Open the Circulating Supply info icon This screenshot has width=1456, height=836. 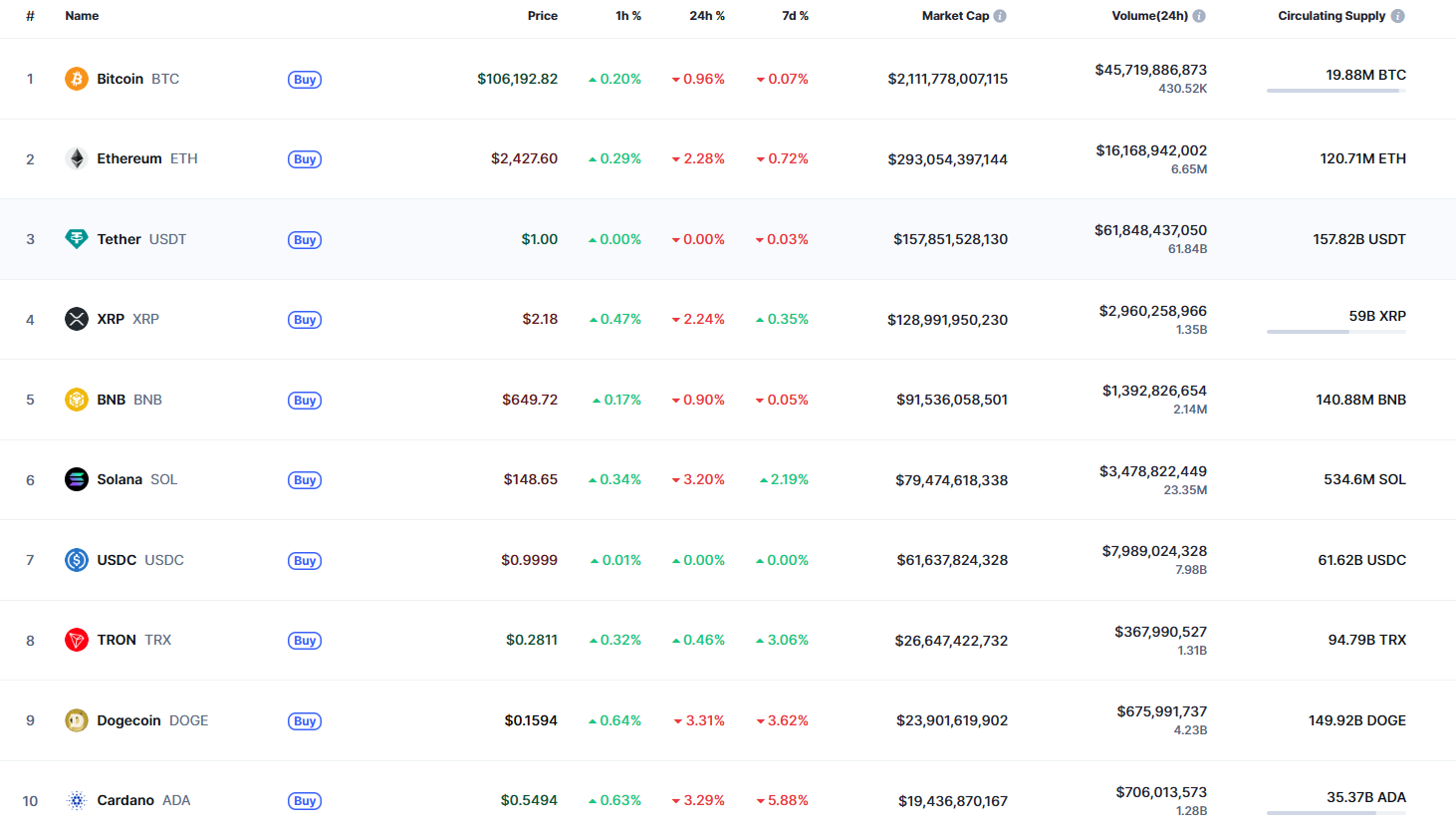click(1398, 16)
